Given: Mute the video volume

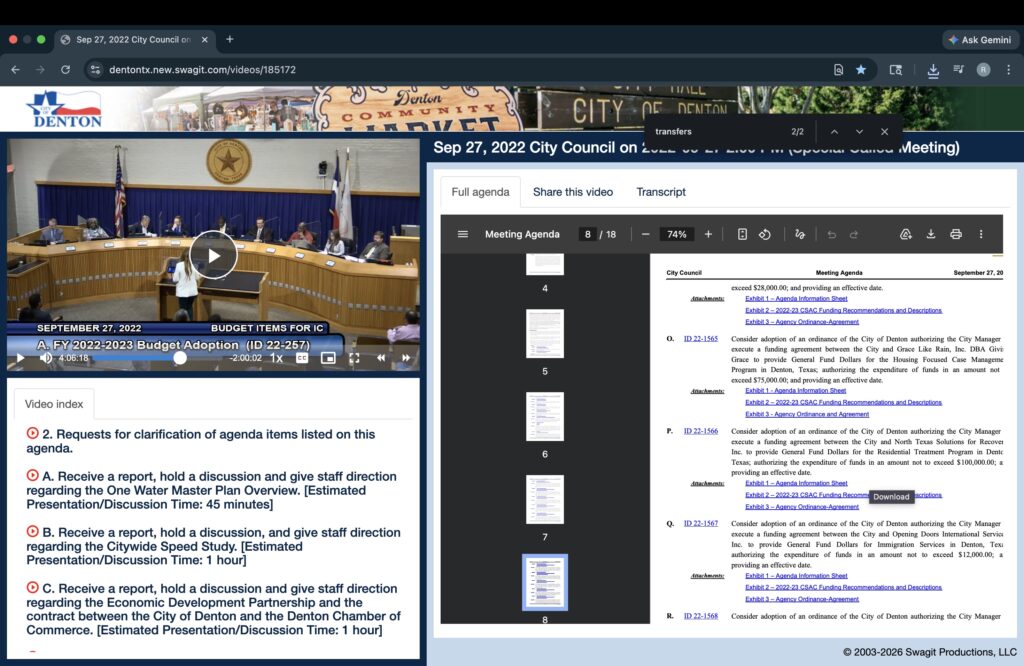Looking at the screenshot, I should coord(45,358).
